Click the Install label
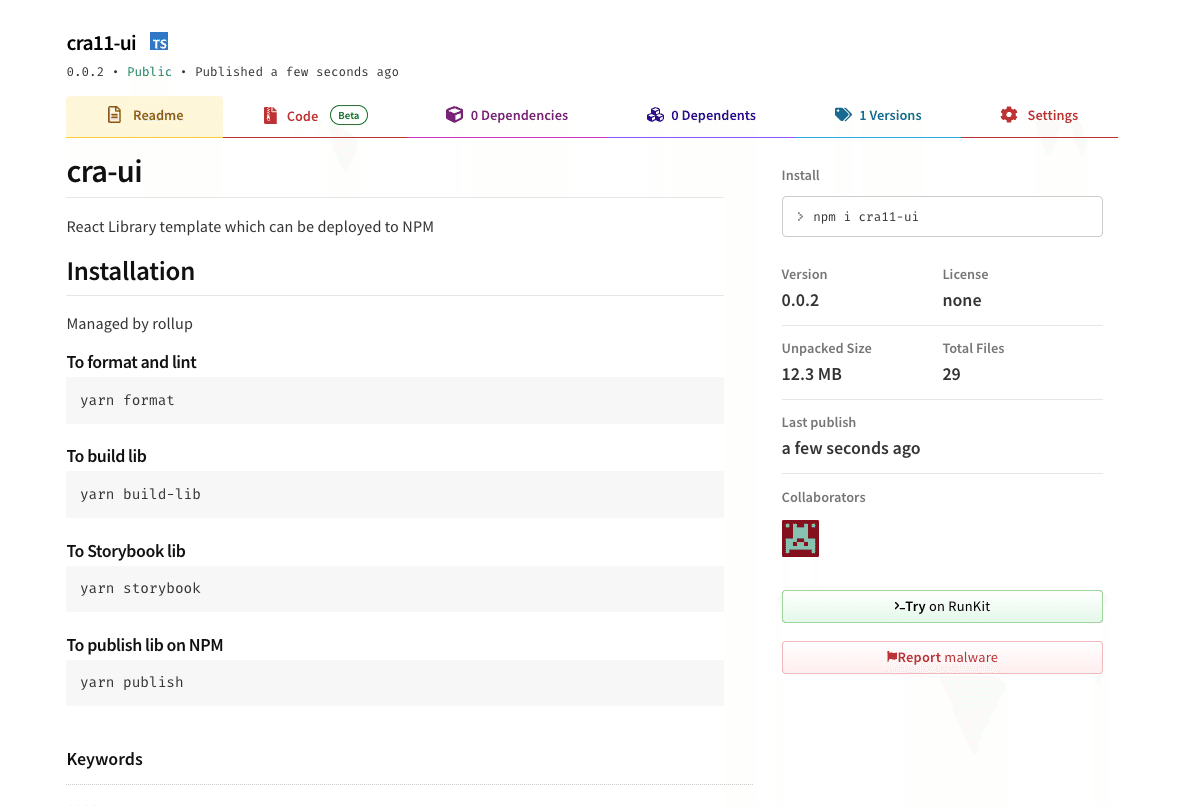The height and width of the screenshot is (806, 1186). (x=800, y=175)
